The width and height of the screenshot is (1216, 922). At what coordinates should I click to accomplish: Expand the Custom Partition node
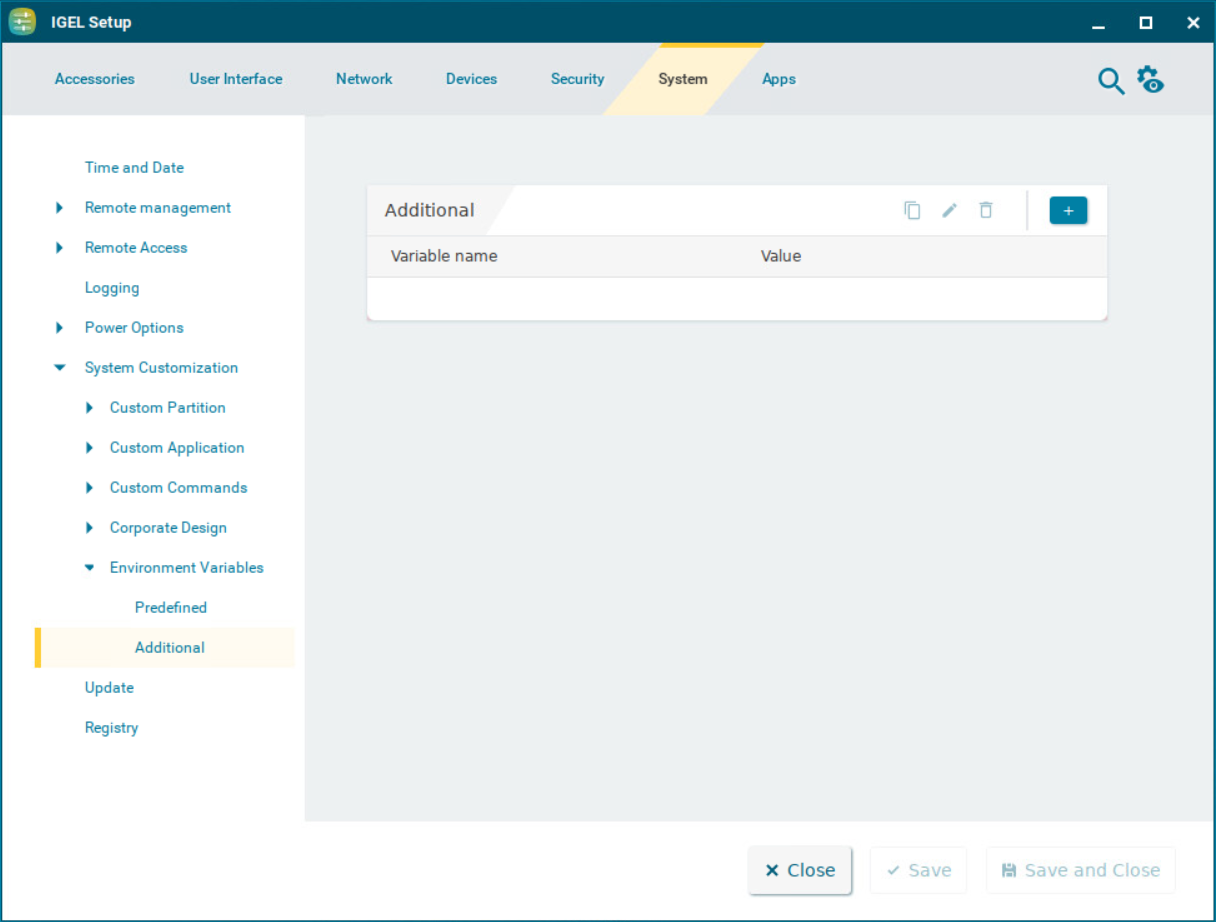tap(89, 408)
